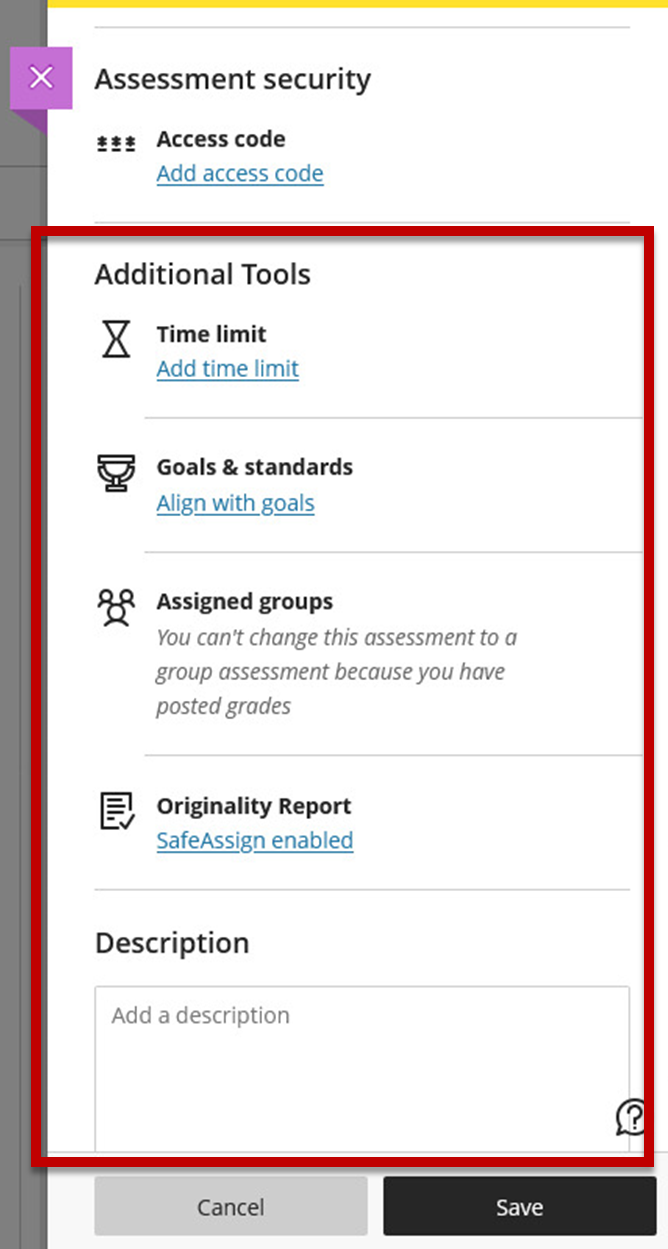Open the Align with goals link
The image size is (668, 1249).
point(236,503)
